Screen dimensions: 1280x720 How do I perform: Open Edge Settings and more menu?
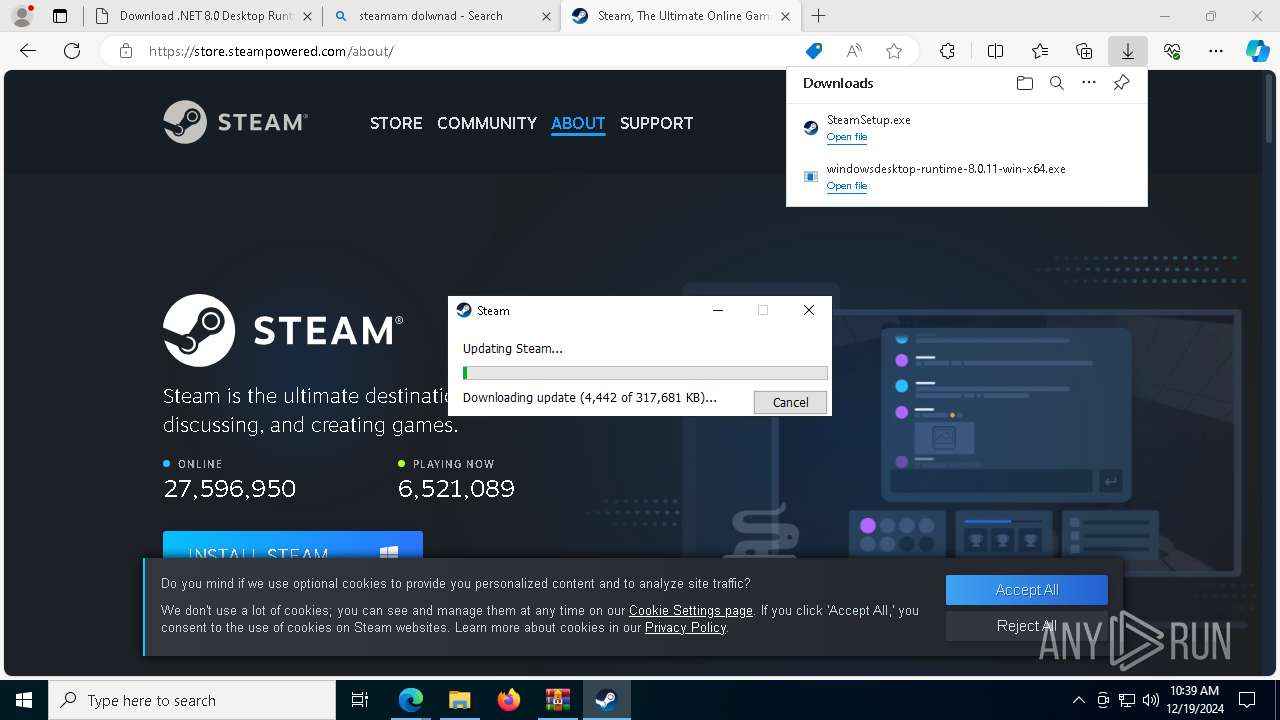(1216, 51)
